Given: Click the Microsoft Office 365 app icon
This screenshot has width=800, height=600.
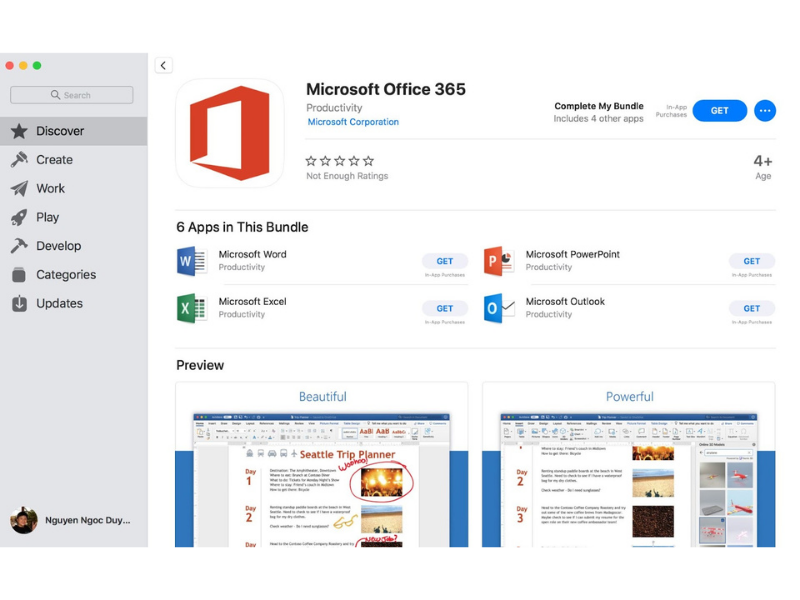Looking at the screenshot, I should pos(230,133).
